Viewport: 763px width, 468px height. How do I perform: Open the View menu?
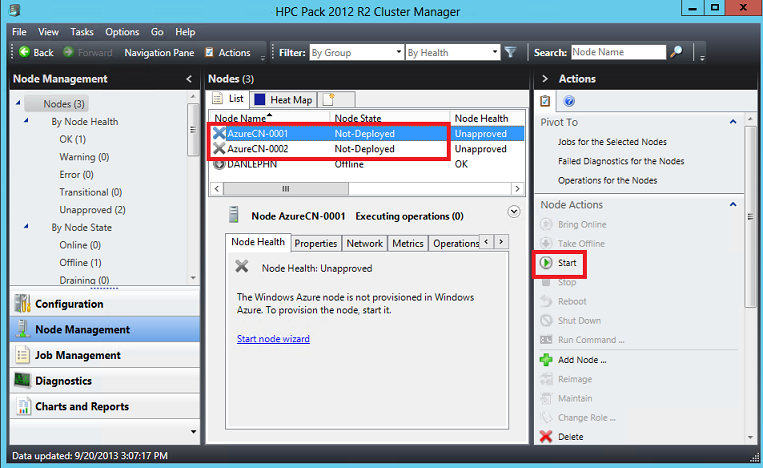[48, 32]
